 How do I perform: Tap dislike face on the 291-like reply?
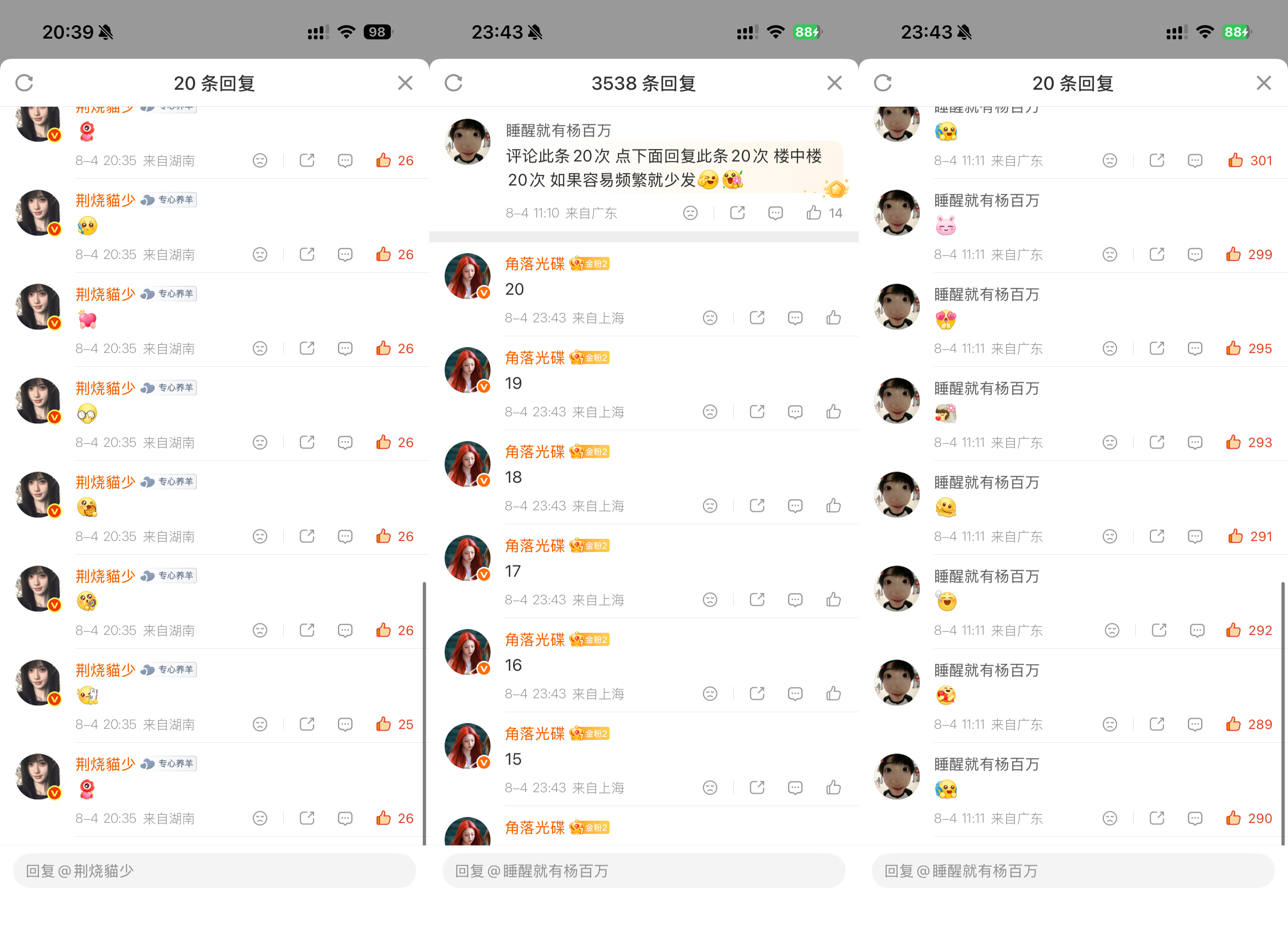click(1110, 536)
